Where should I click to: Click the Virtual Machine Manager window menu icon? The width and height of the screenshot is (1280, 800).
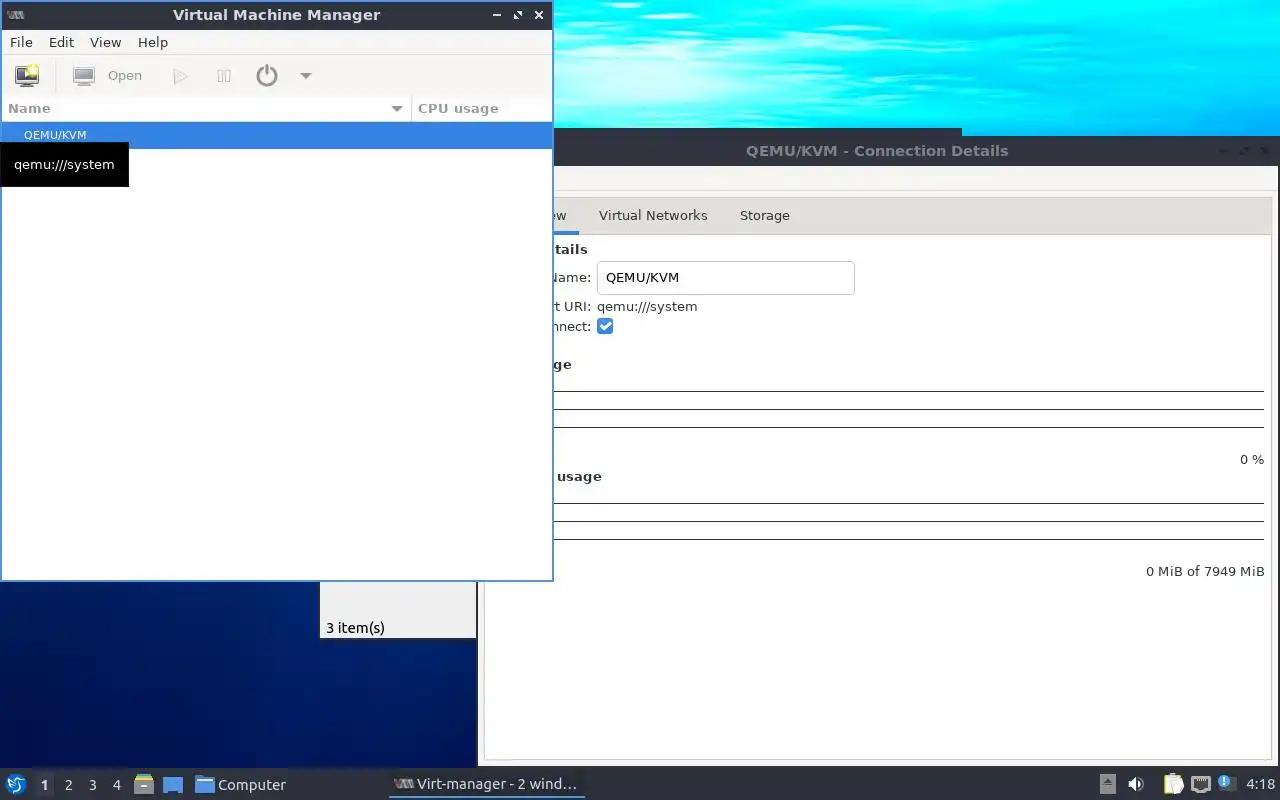(x=16, y=15)
